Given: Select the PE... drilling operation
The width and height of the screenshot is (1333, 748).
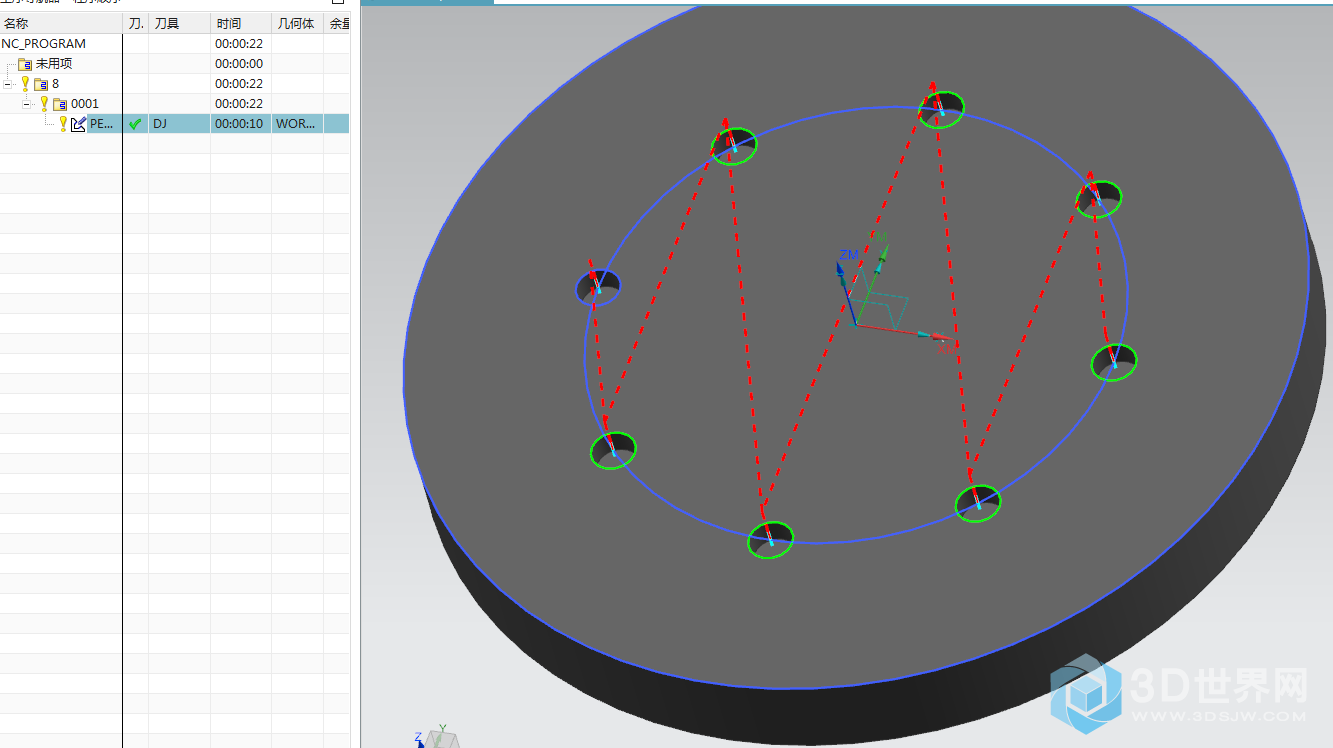Looking at the screenshot, I should tap(101, 124).
